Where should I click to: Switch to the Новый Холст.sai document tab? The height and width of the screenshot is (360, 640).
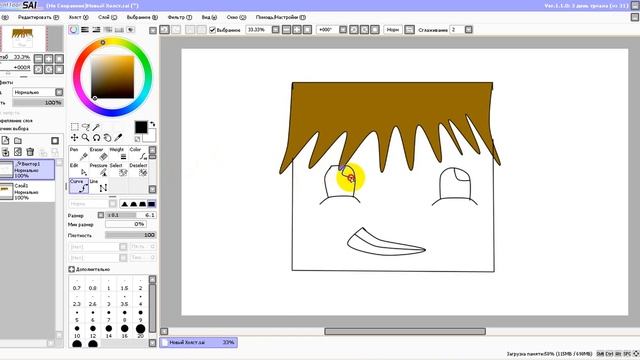(x=199, y=342)
